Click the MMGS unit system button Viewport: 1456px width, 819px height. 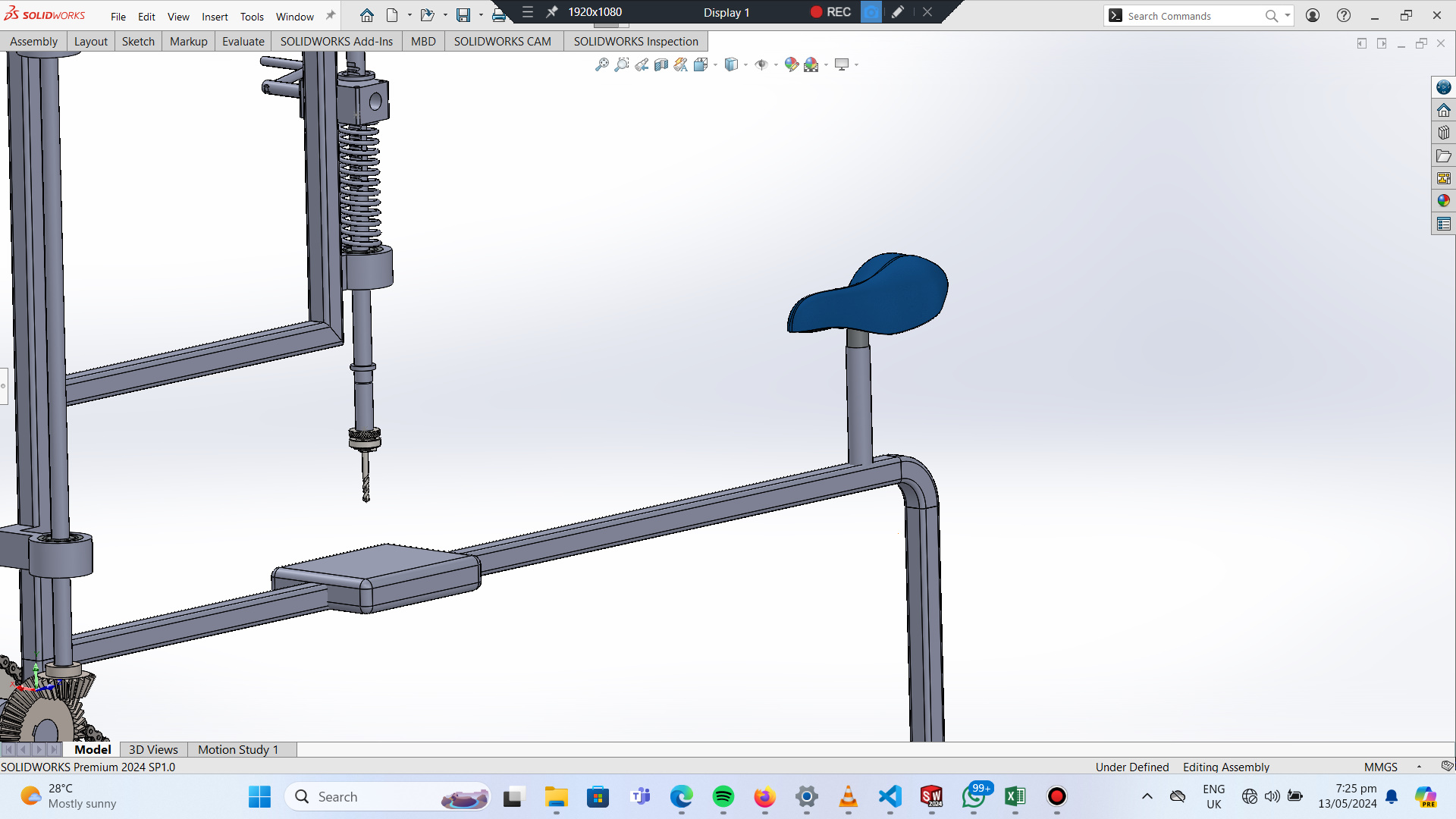(x=1380, y=767)
